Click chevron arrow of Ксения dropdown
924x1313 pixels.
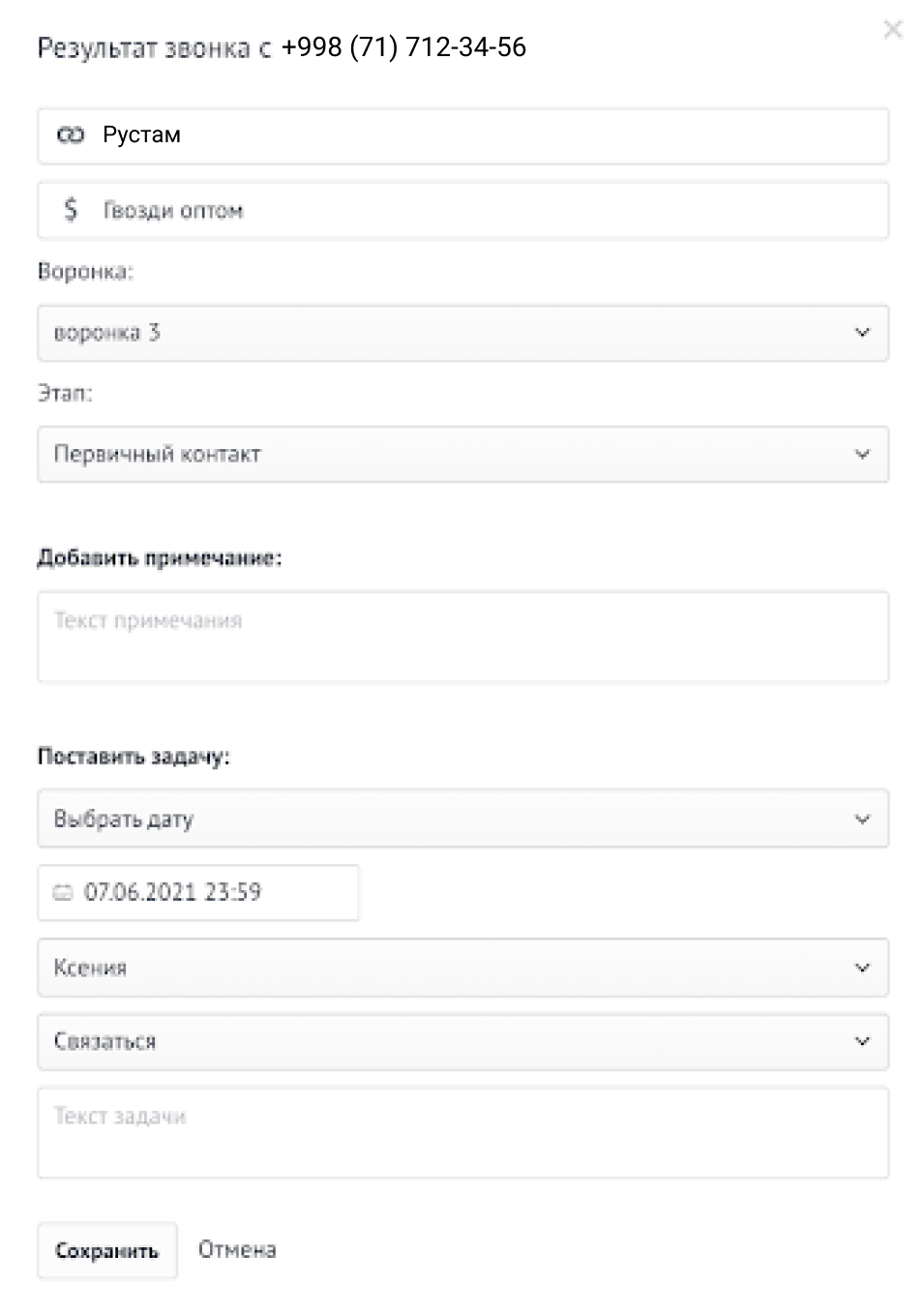pyautogui.click(x=862, y=968)
